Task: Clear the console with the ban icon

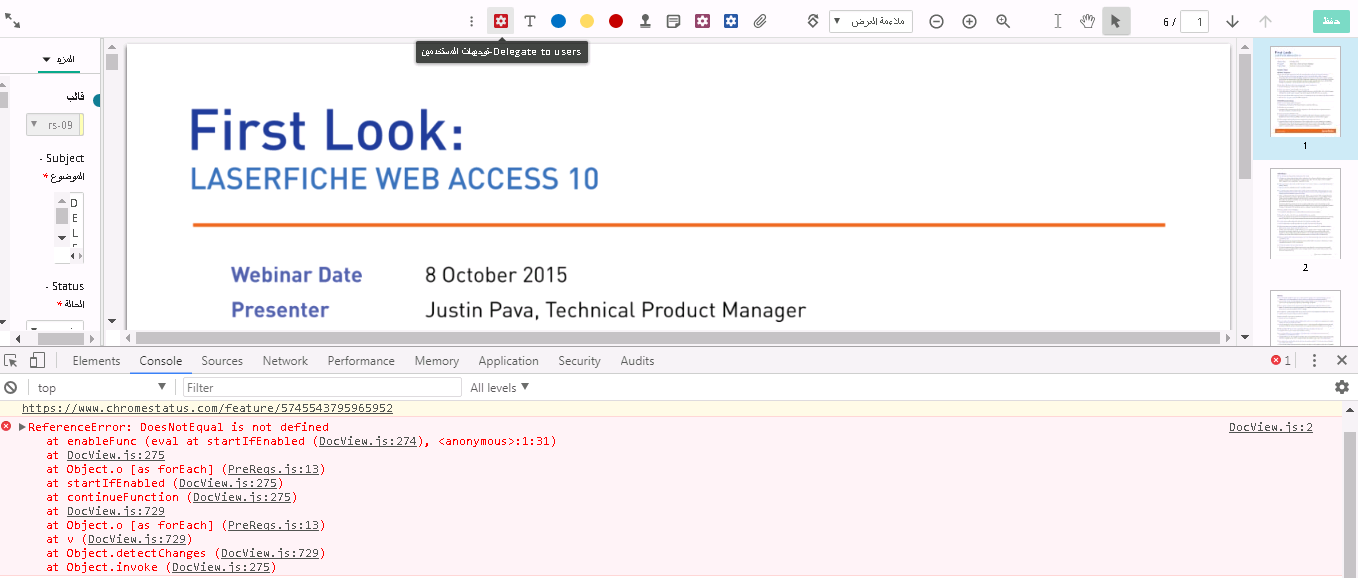Action: coord(11,388)
